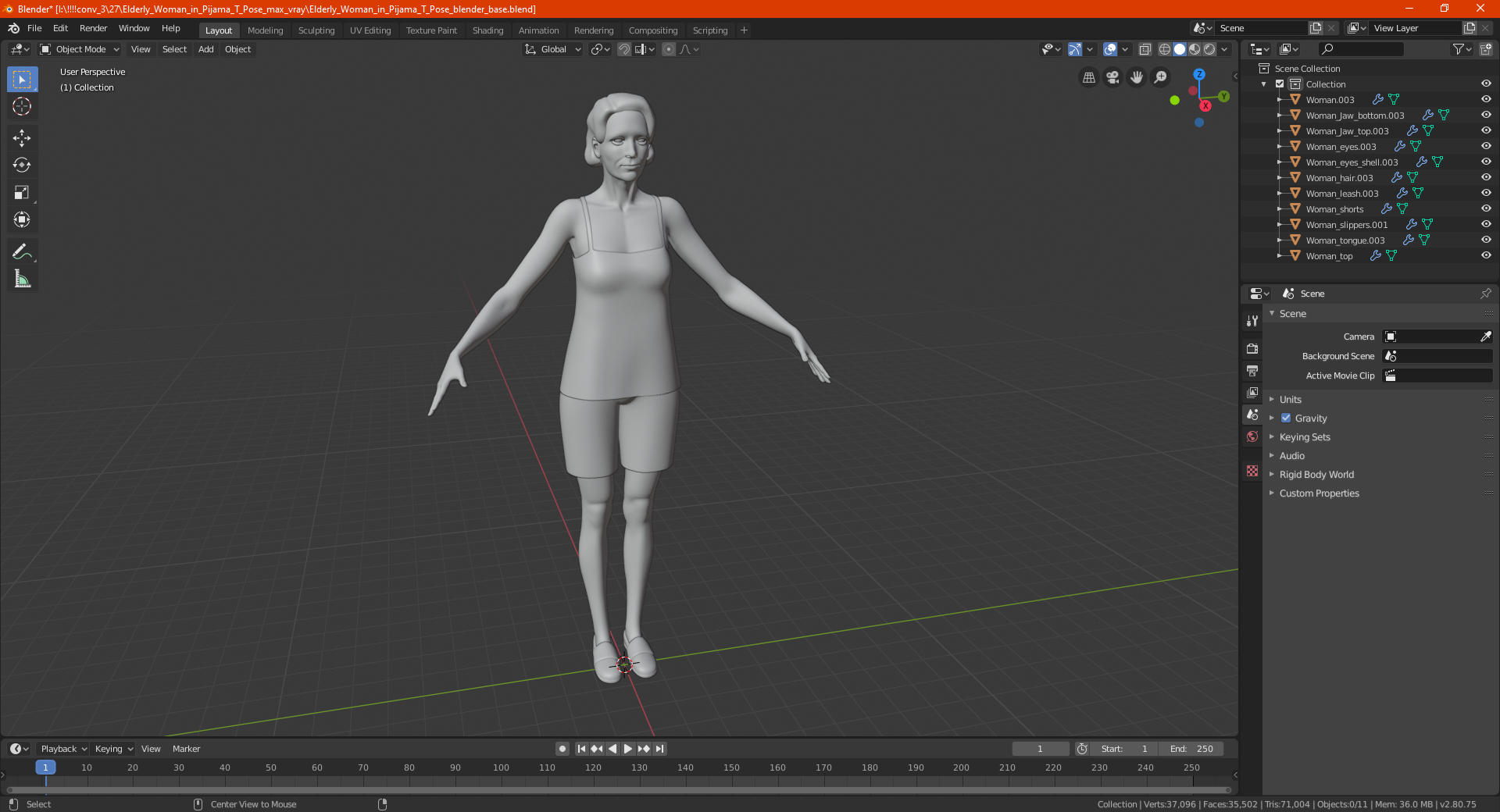The width and height of the screenshot is (1500, 812).
Task: Toggle snapping magnet icon
Action: [x=624, y=49]
